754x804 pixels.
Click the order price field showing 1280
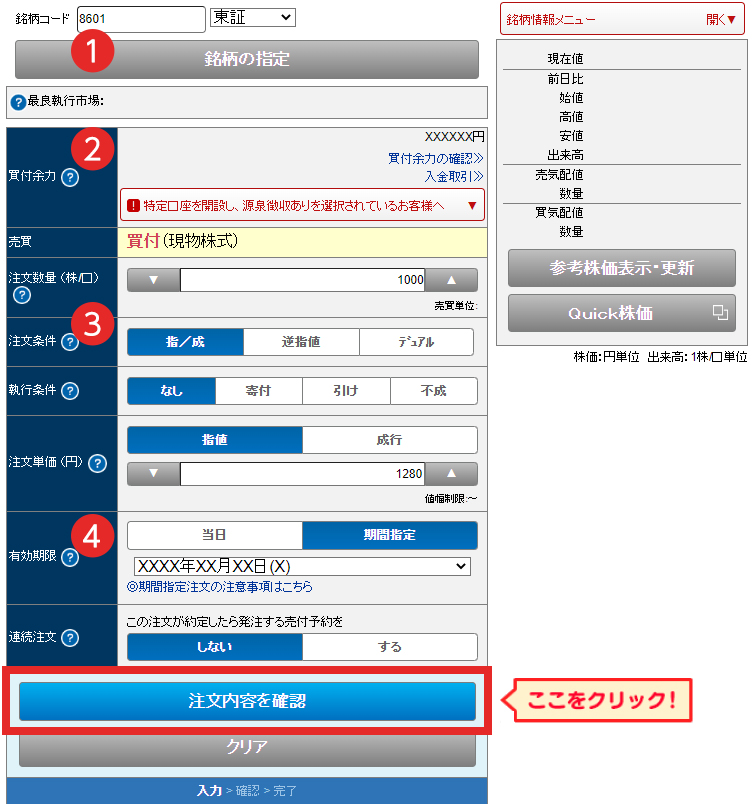point(303,473)
